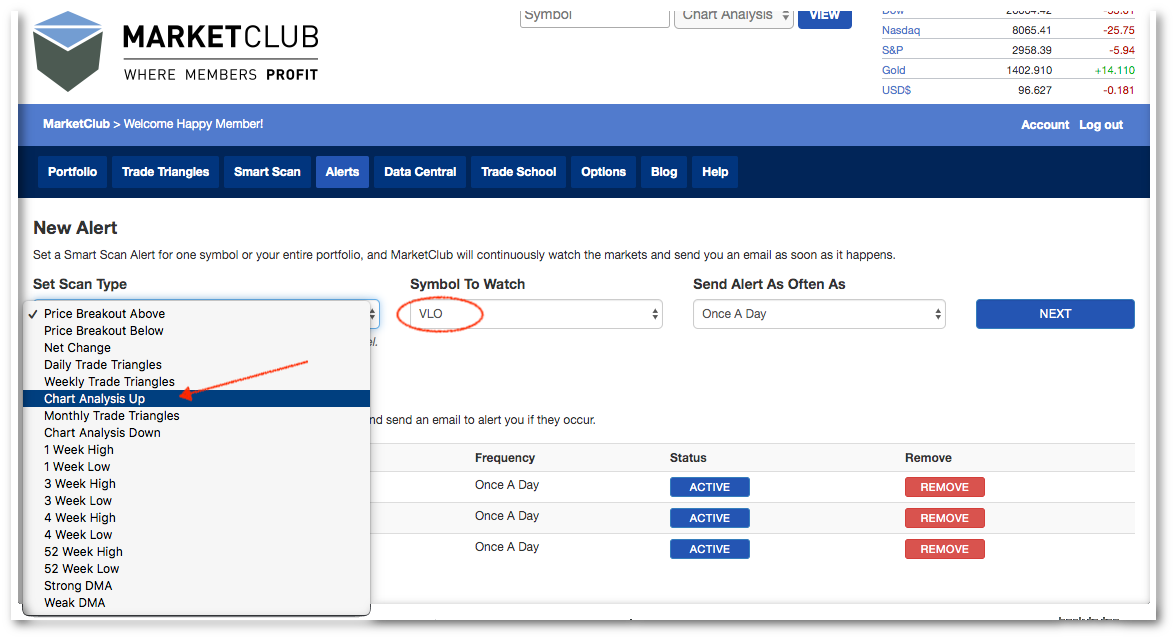The width and height of the screenshot is (1175, 639).
Task: Select Strong DMA option
Action: click(196, 586)
